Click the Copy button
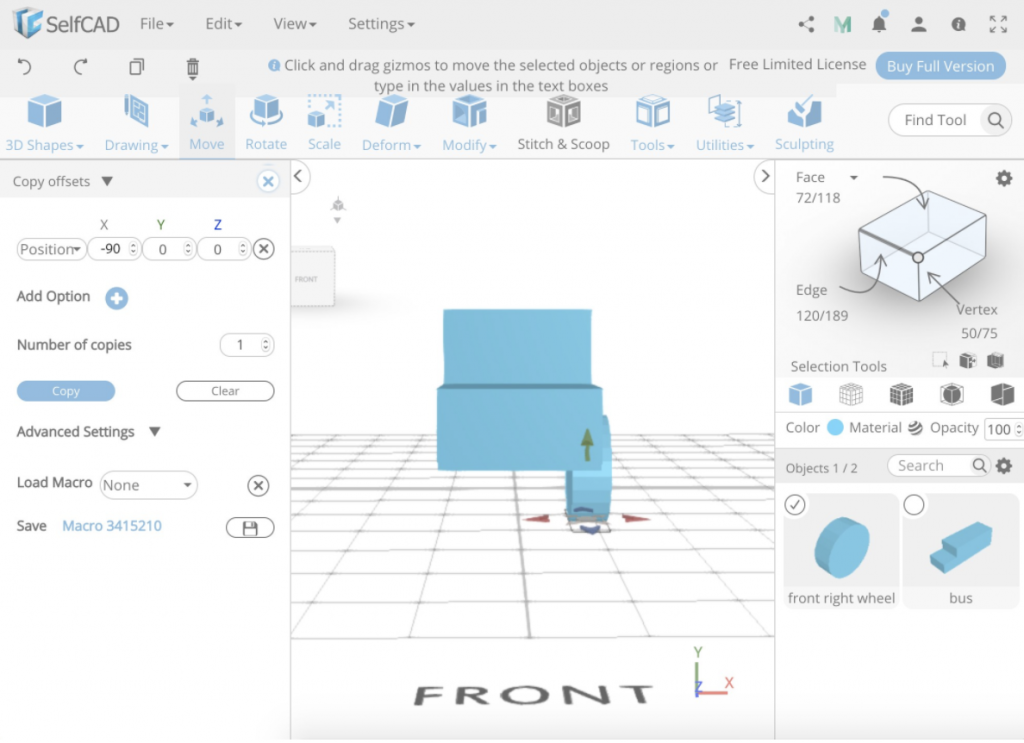This screenshot has height=743, width=1024. pyautogui.click(x=65, y=391)
